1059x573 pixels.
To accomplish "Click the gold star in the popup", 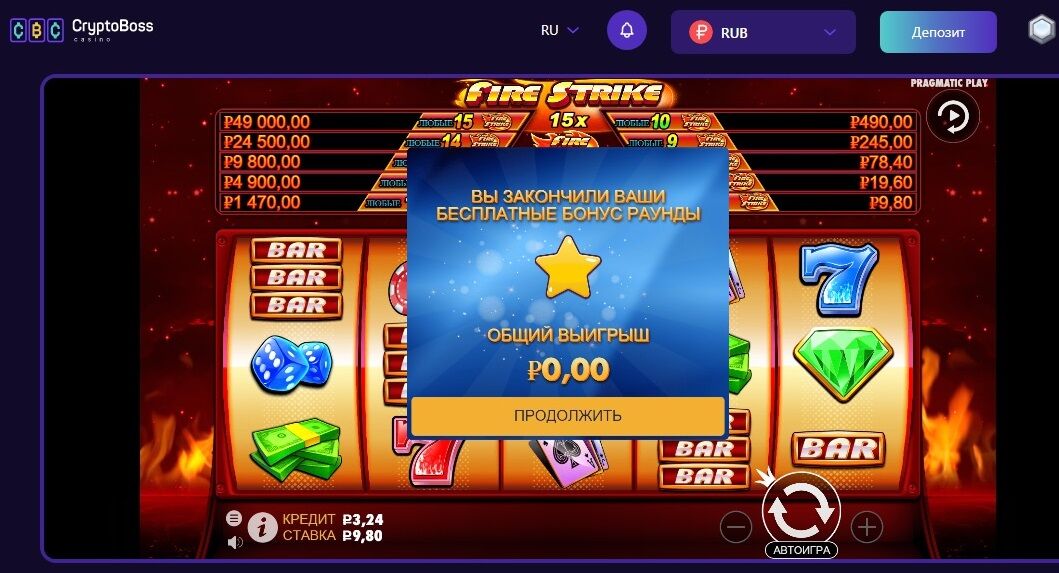I will pos(568,267).
